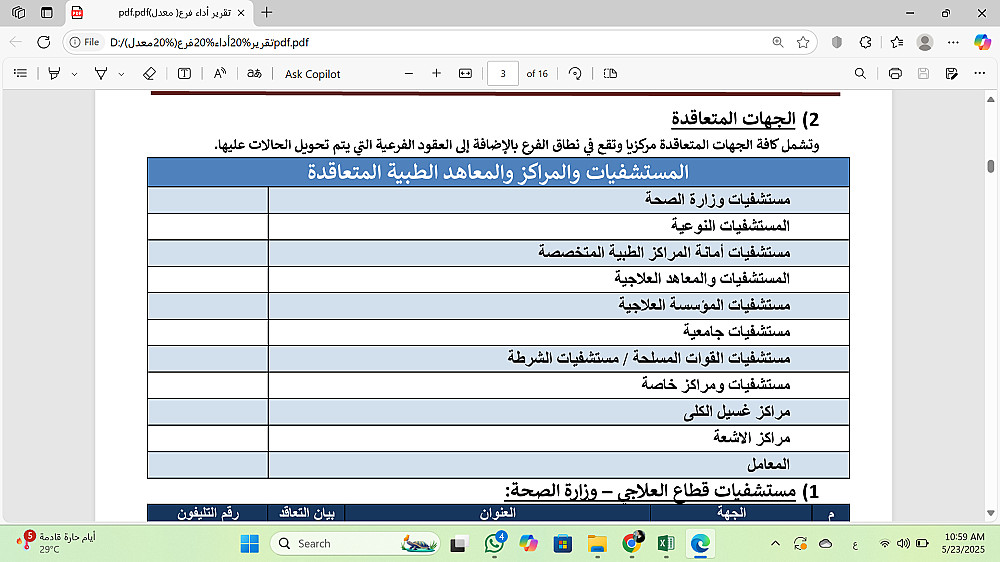Open the clock showing 10:59 AM
The width and height of the screenshot is (1000, 562).
[964, 543]
